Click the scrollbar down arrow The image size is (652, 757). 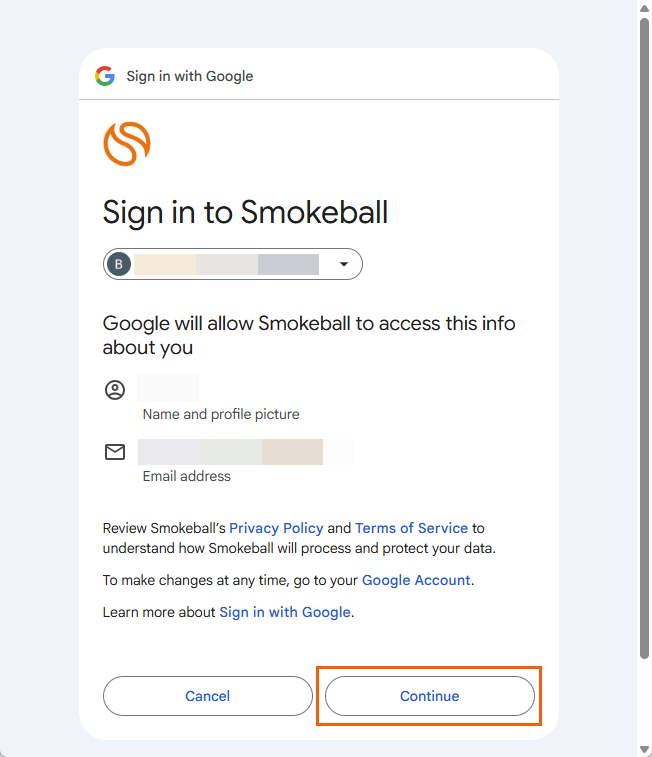tap(644, 749)
